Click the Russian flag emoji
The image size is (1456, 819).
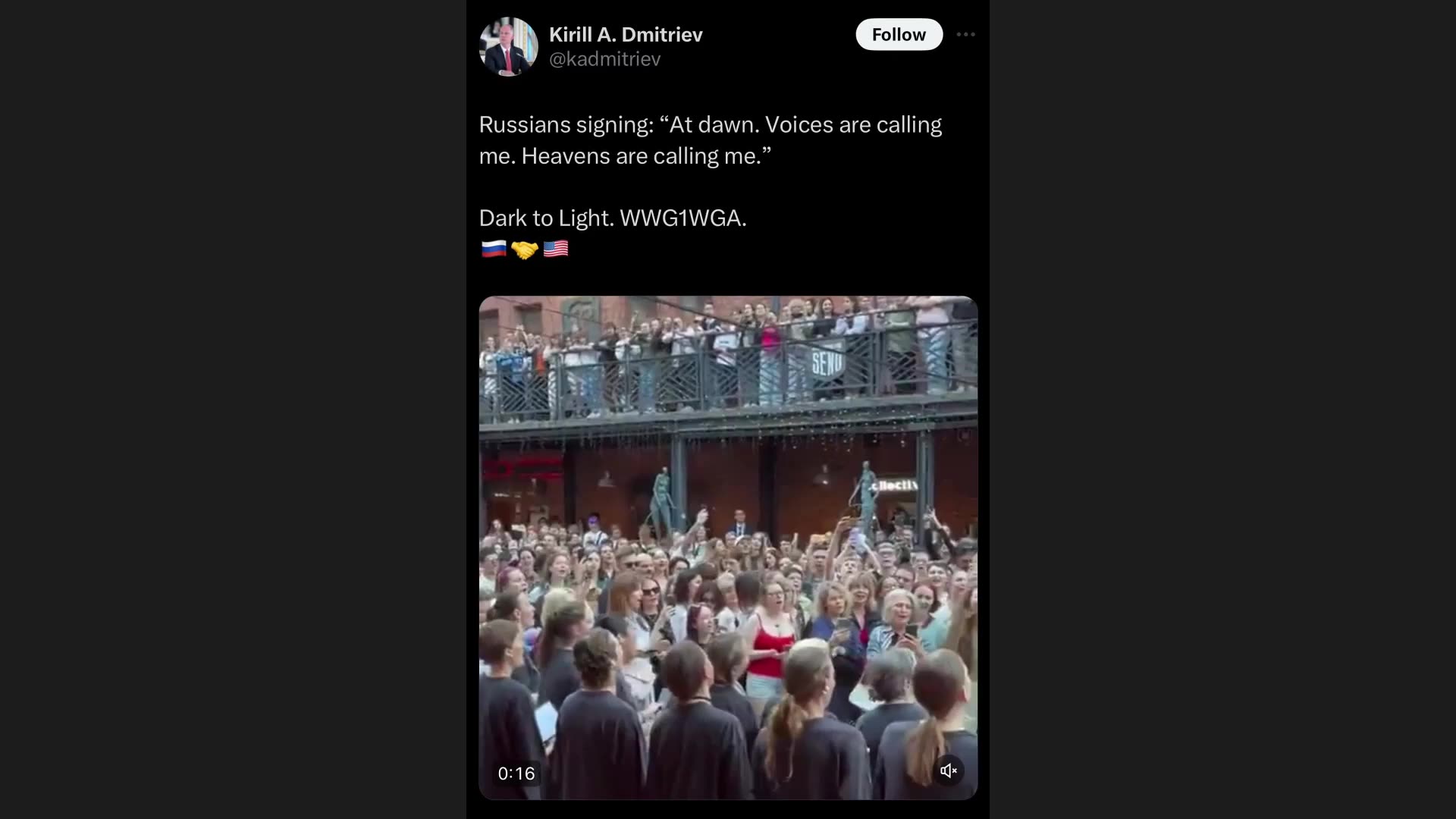(493, 248)
